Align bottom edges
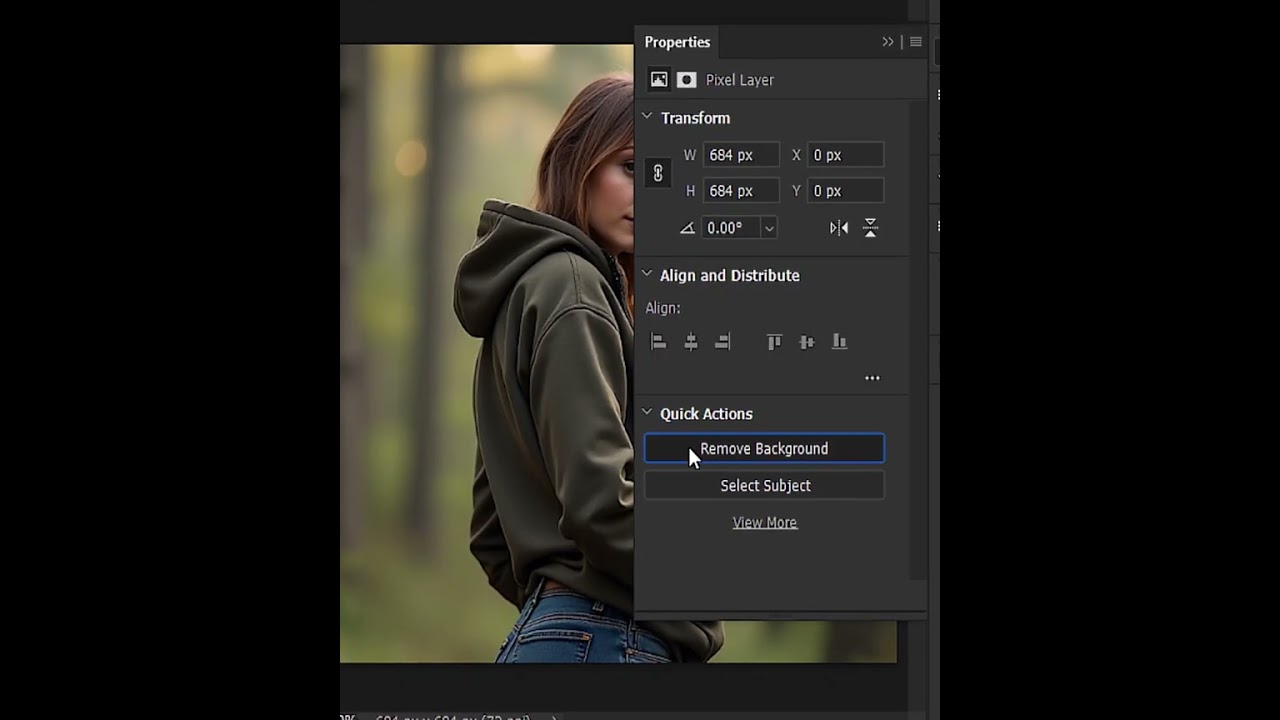 839,342
